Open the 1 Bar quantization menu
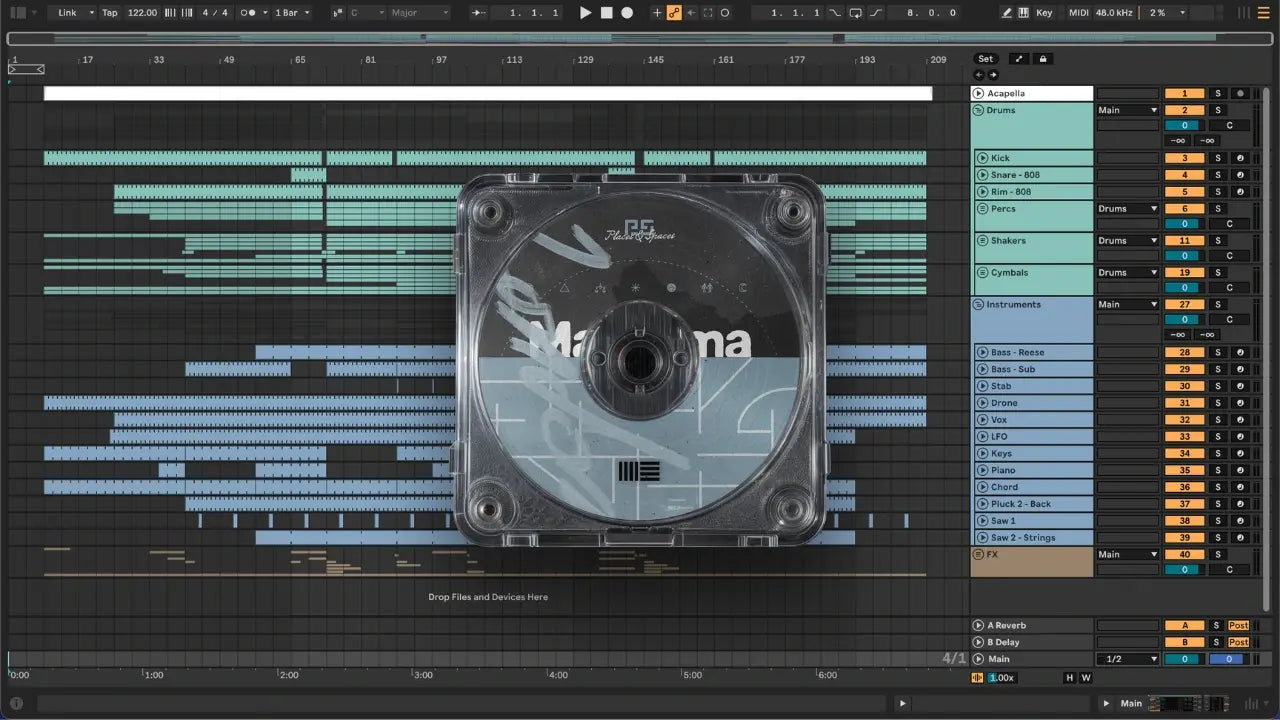Image resolution: width=1280 pixels, height=720 pixels. [292, 13]
